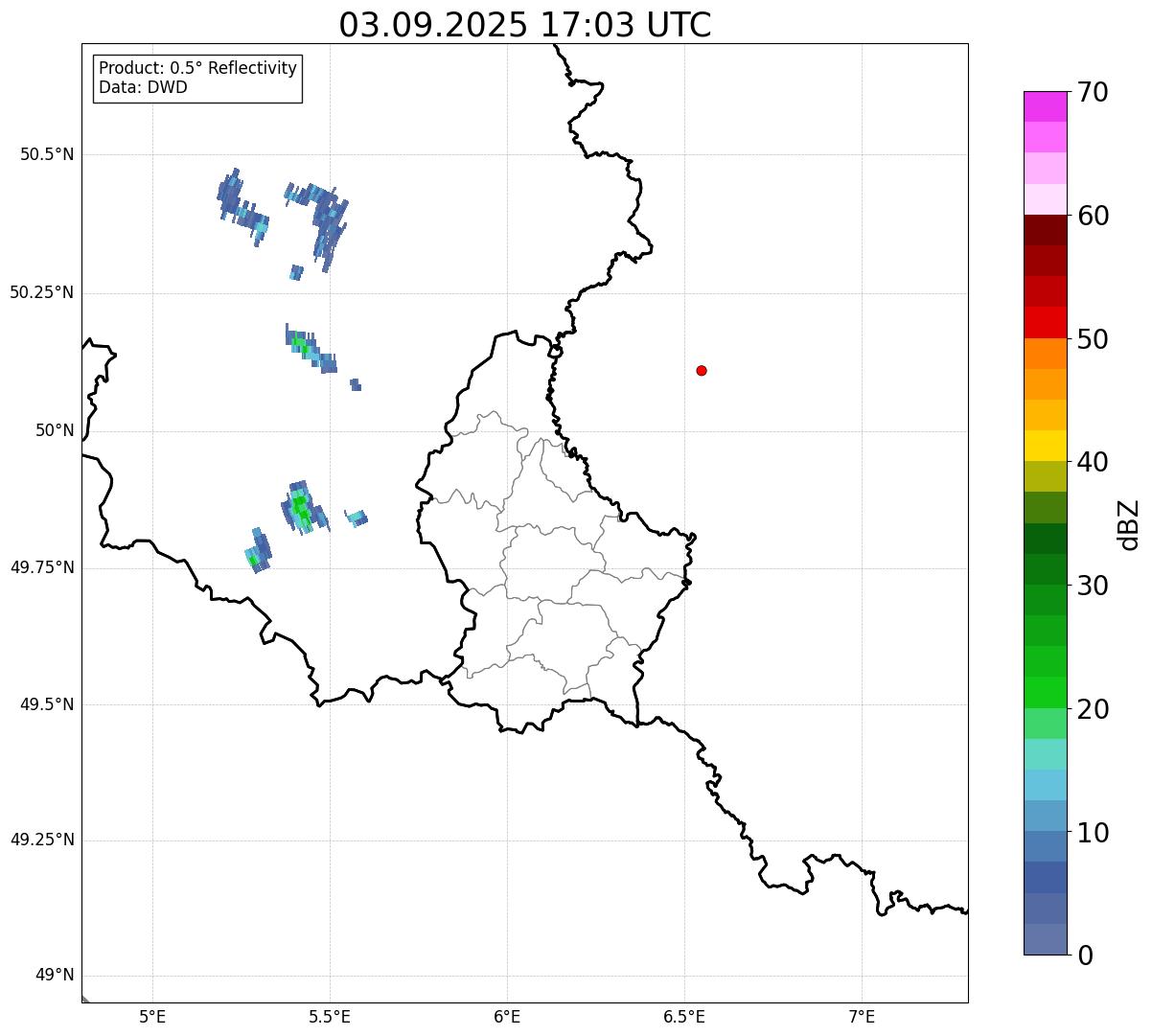Click the 50.25°N latitude label
Viewport: 1152px width, 1036px height.
(42, 292)
